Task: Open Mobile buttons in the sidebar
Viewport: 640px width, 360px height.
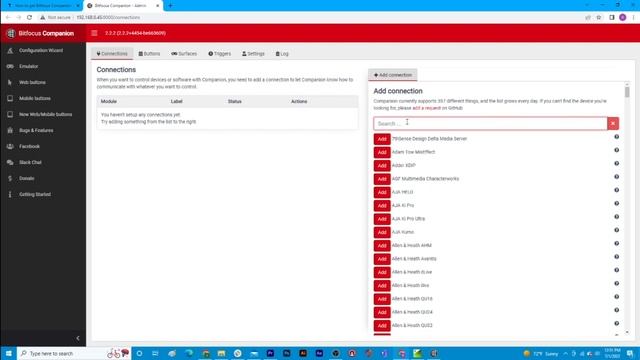Action: (x=35, y=98)
